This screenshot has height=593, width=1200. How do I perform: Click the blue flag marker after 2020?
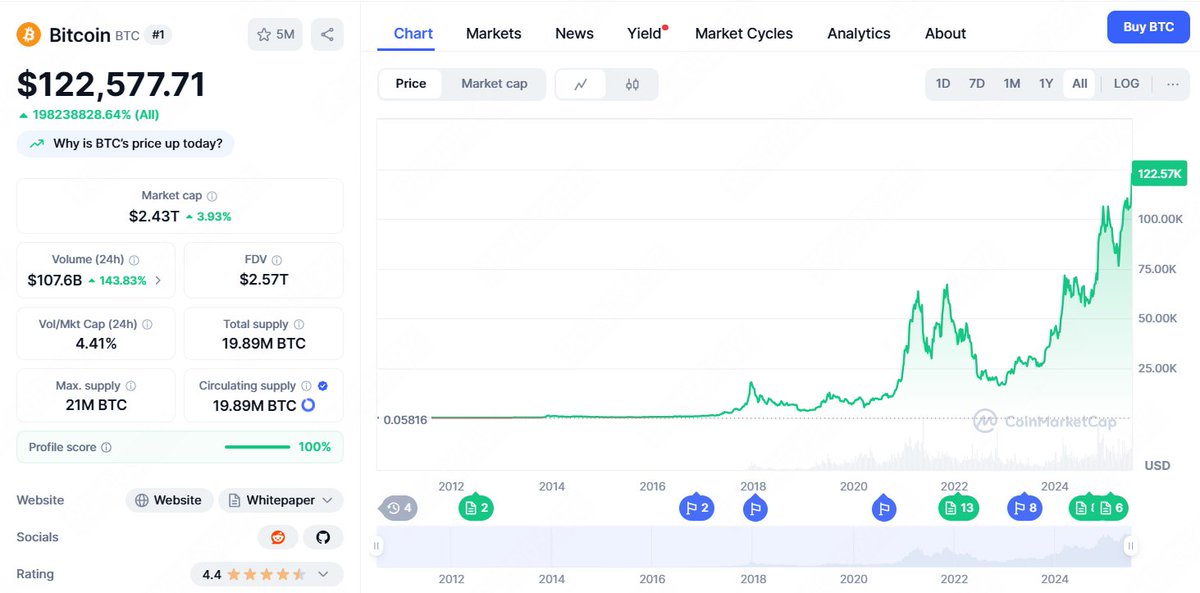click(x=883, y=507)
